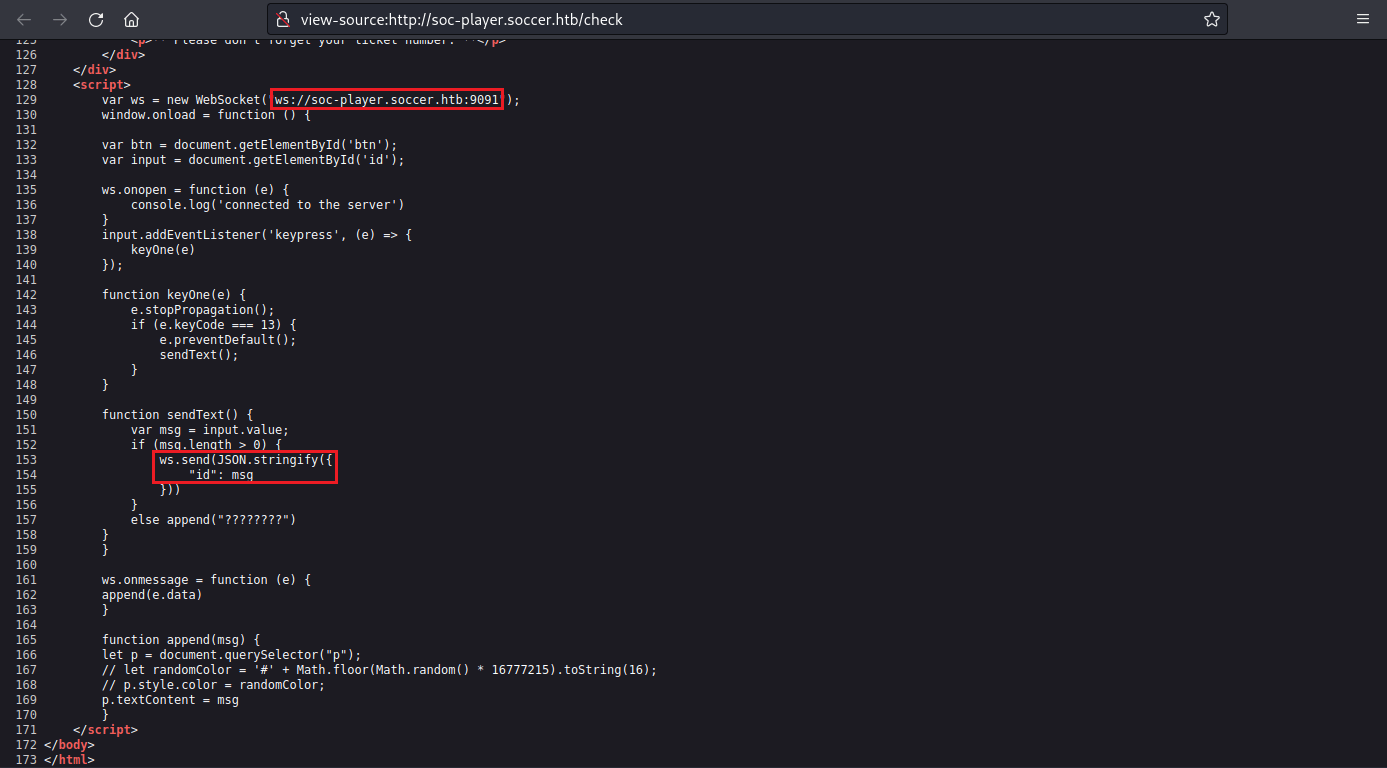Click the else append("????????") line
This screenshot has height=768, width=1387.
pos(214,520)
